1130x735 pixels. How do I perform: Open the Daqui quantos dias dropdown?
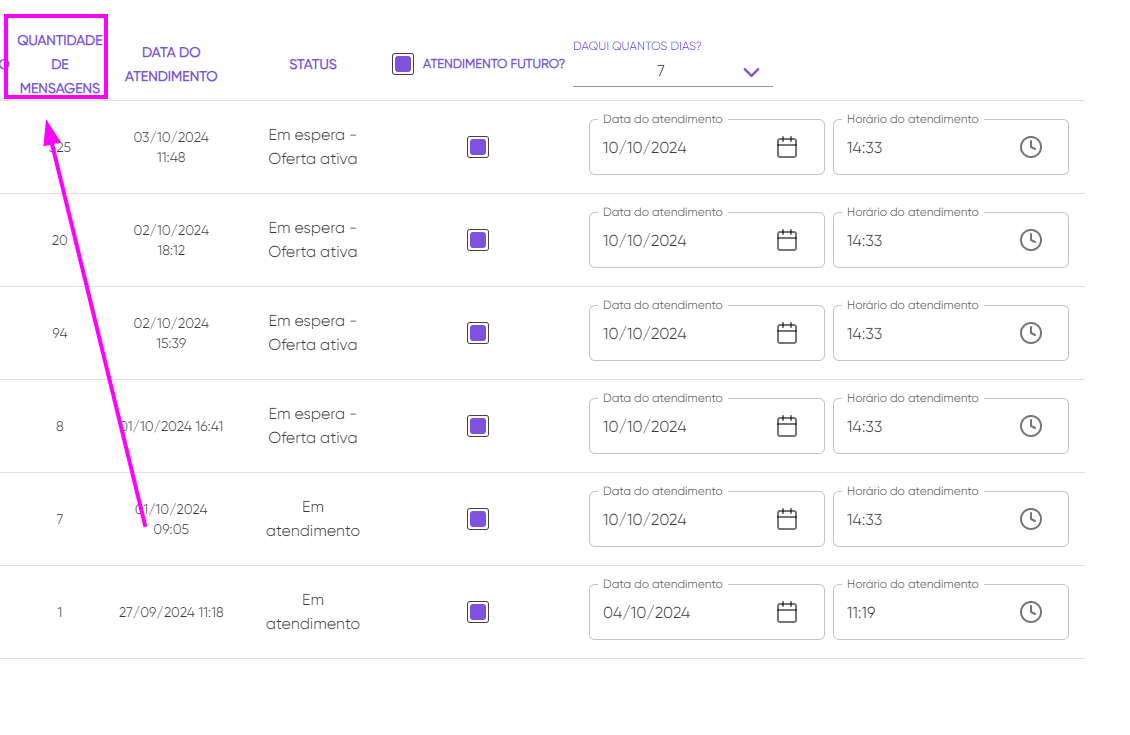(x=672, y=71)
